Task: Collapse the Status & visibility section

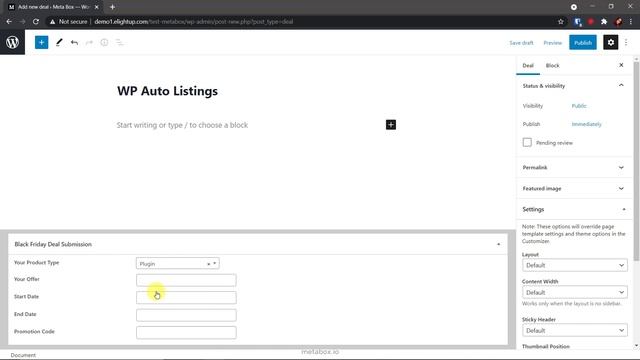Action: click(621, 85)
